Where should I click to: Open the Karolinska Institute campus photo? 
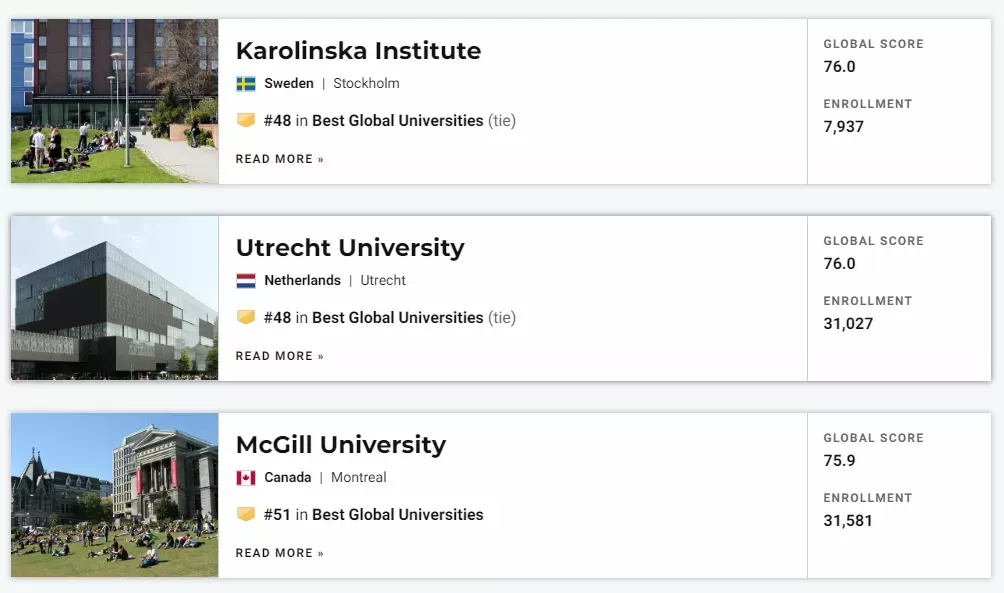(115, 101)
